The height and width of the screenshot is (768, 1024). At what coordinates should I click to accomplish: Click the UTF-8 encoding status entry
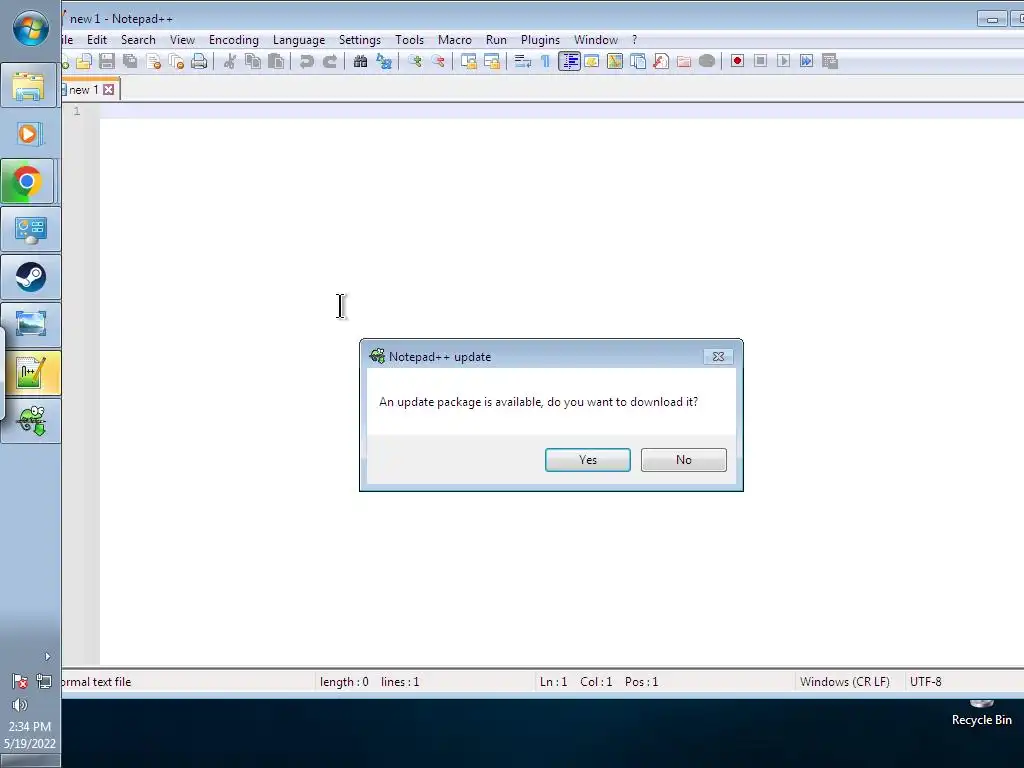pos(925,682)
